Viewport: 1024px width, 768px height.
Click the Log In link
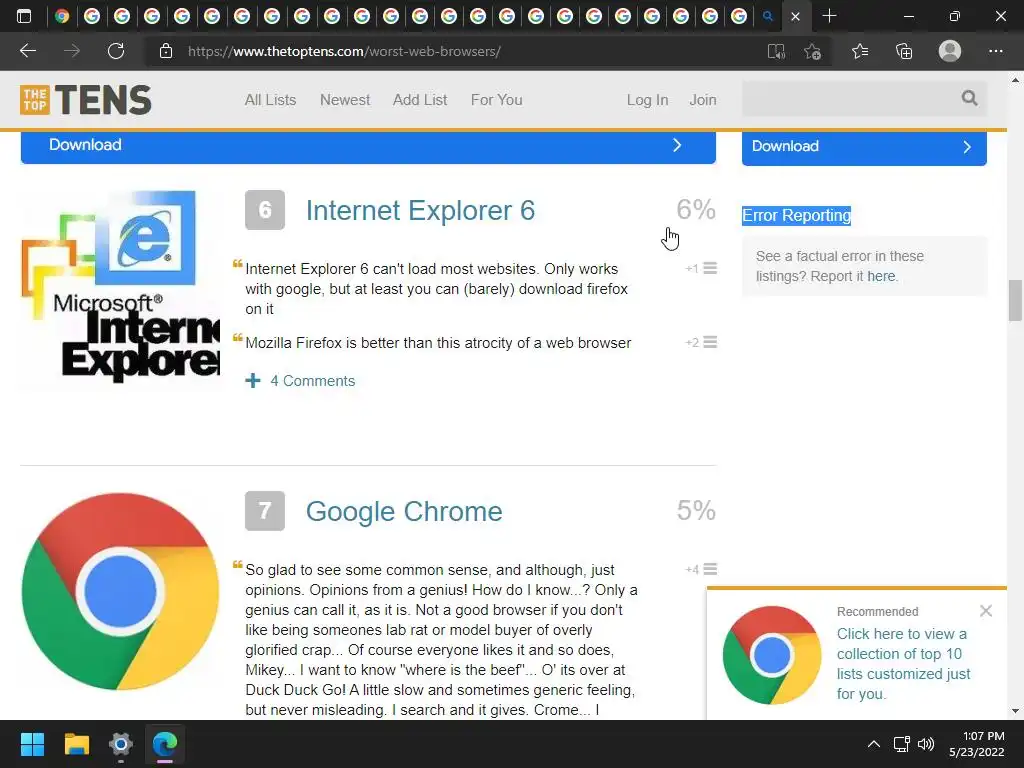pos(647,100)
